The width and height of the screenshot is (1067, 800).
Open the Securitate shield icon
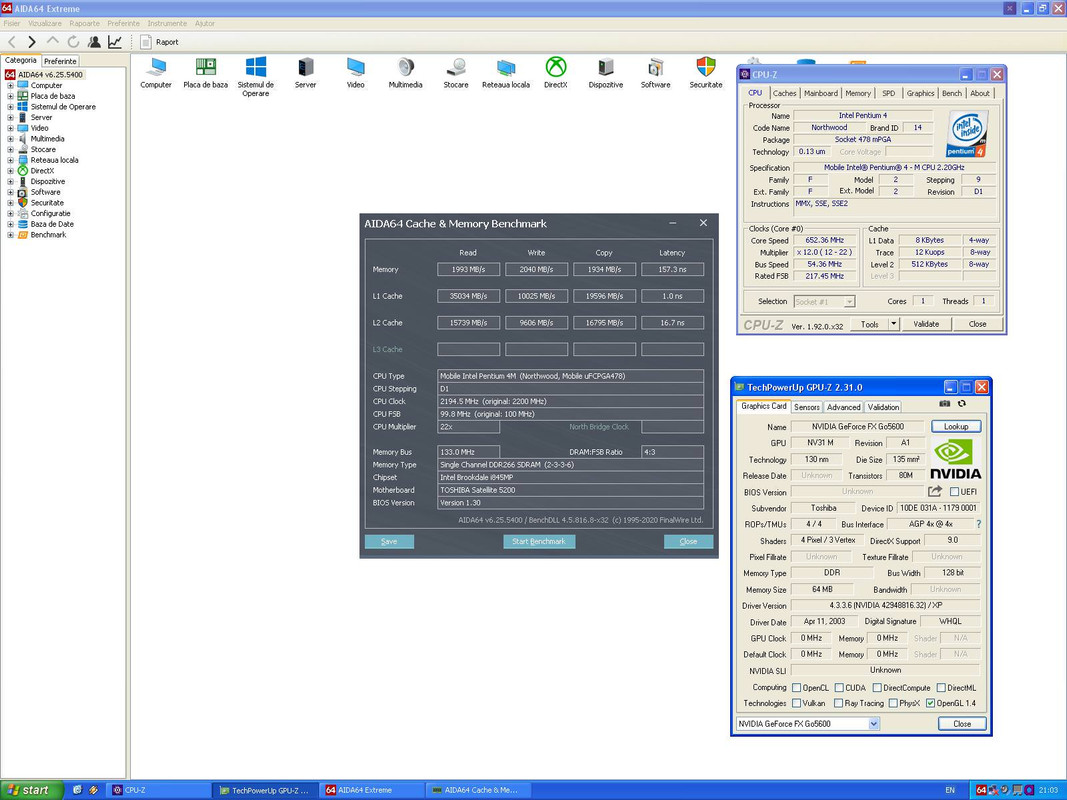(706, 73)
